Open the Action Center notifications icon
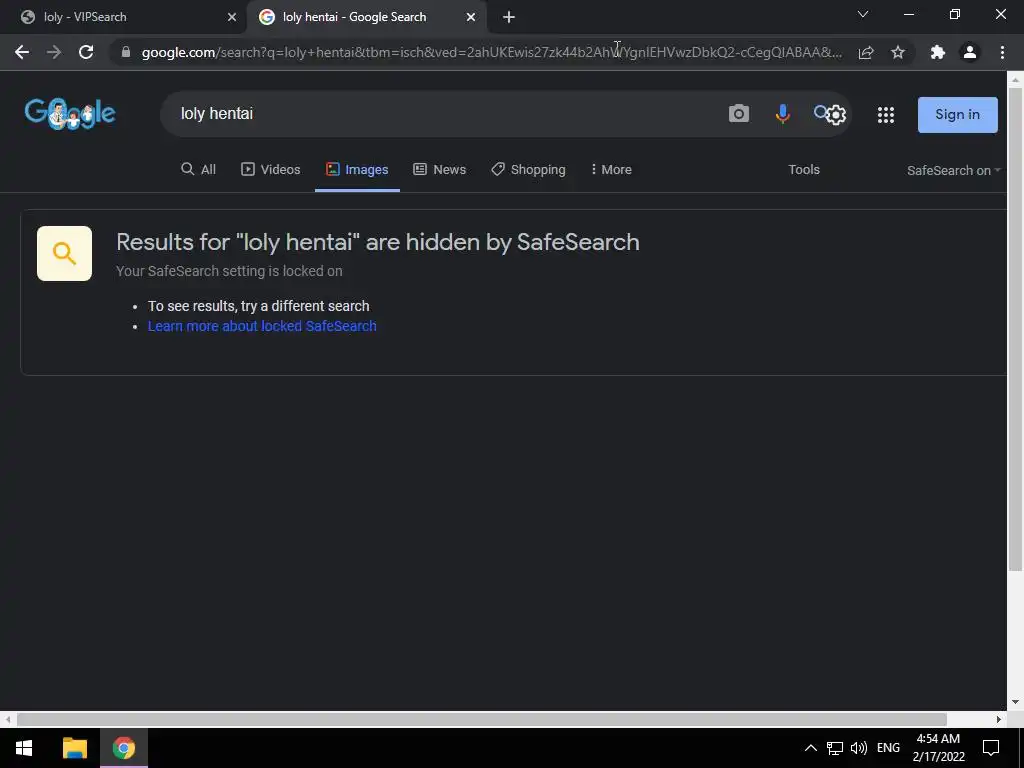Image resolution: width=1024 pixels, height=768 pixels. coord(991,748)
